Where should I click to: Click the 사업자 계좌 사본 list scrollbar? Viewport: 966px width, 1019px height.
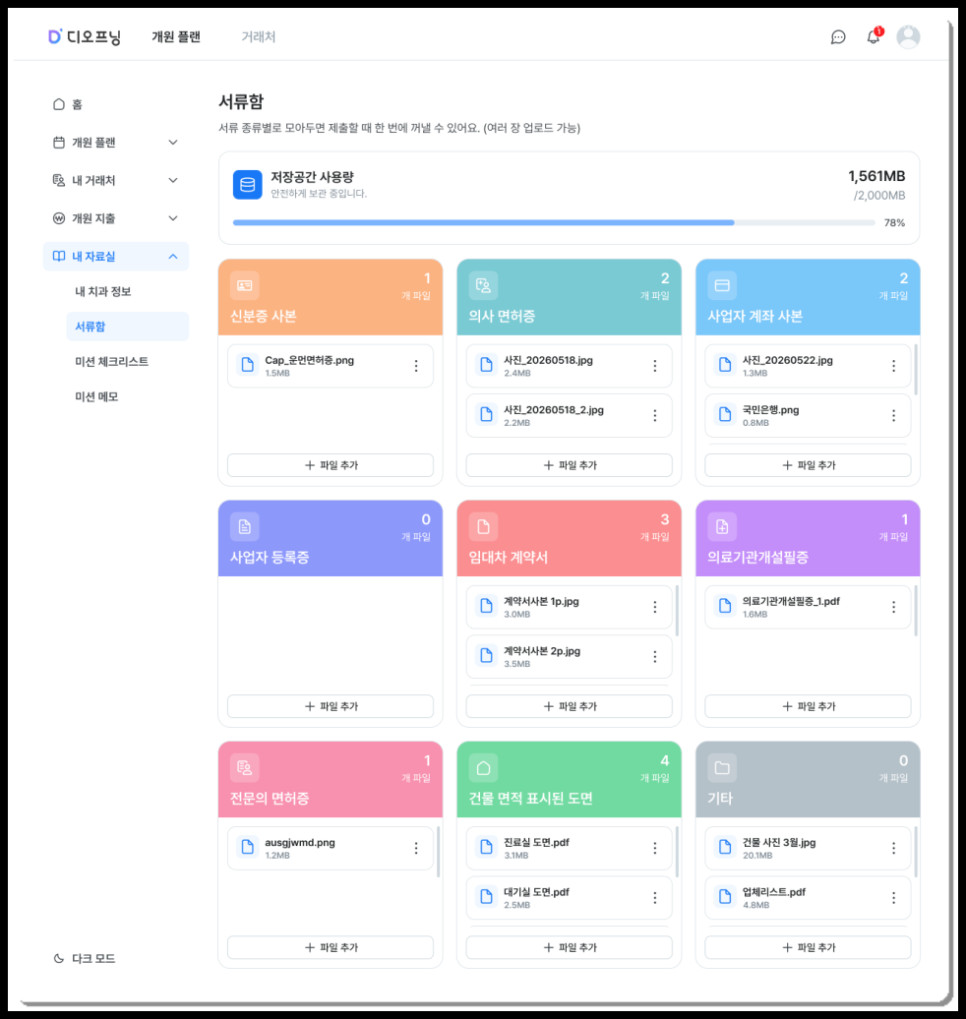point(916,370)
